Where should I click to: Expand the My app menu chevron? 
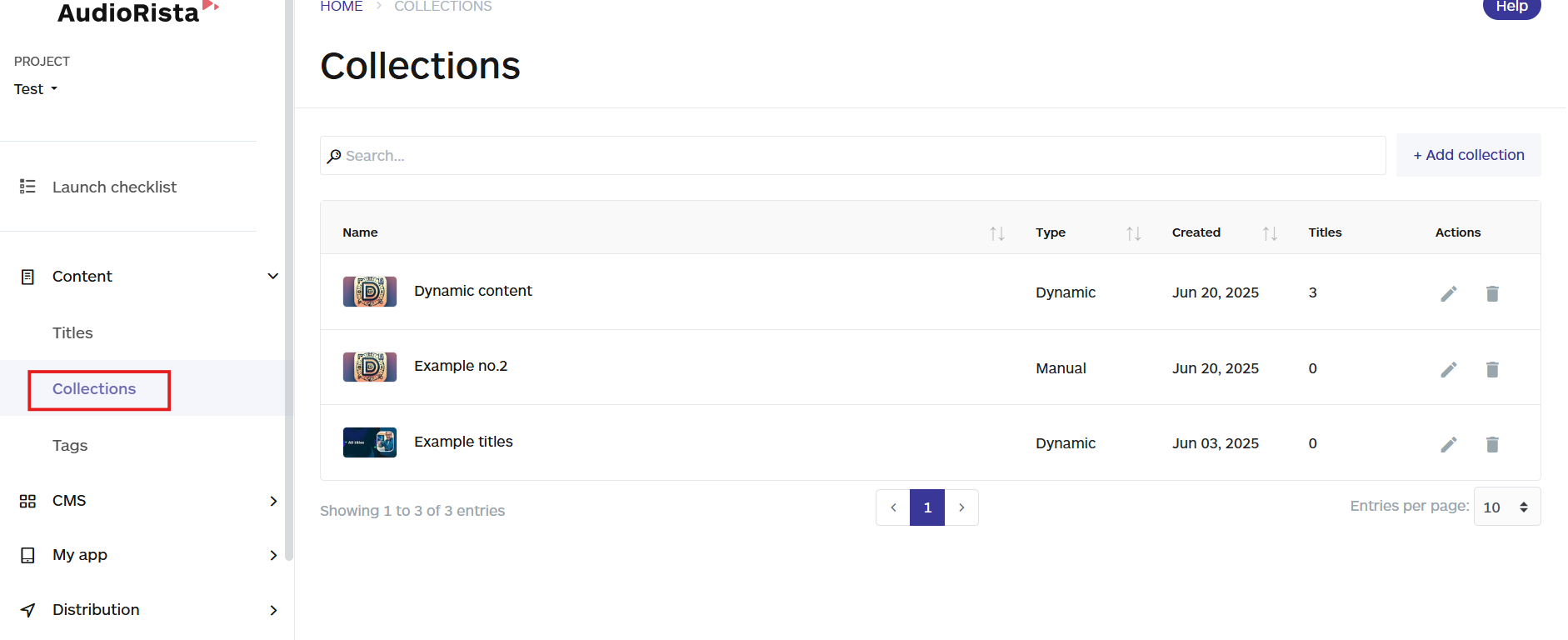(273, 555)
